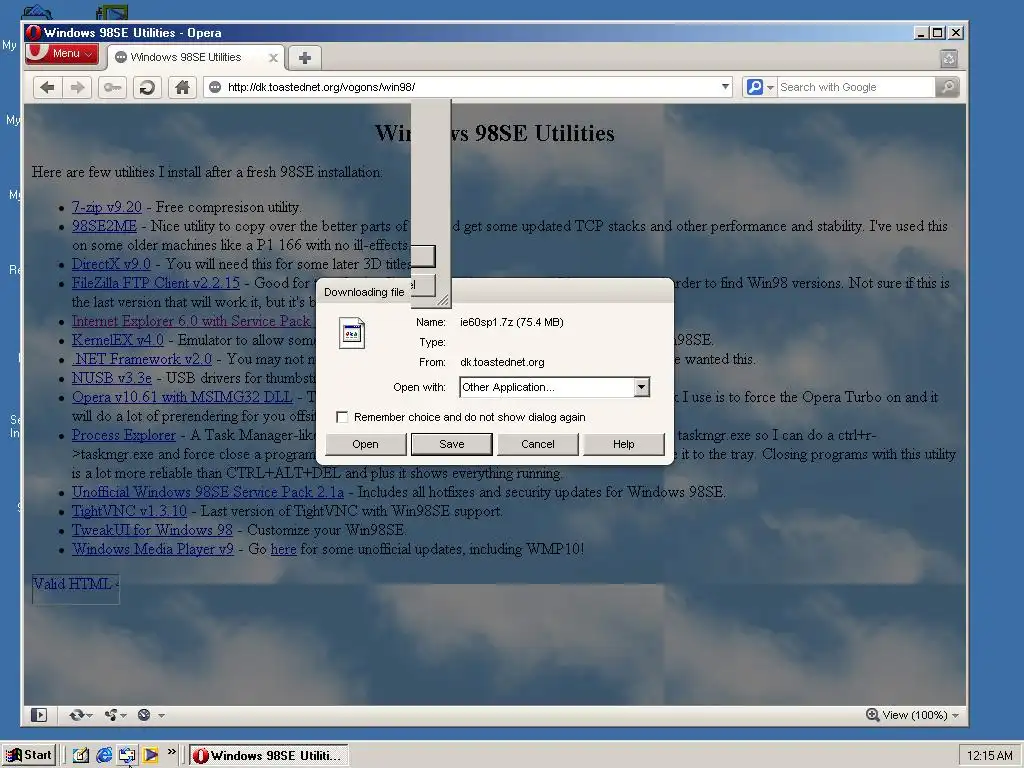This screenshot has height=768, width=1024.
Task: Open first Quick Launch notepad-style icon
Action: [80, 755]
